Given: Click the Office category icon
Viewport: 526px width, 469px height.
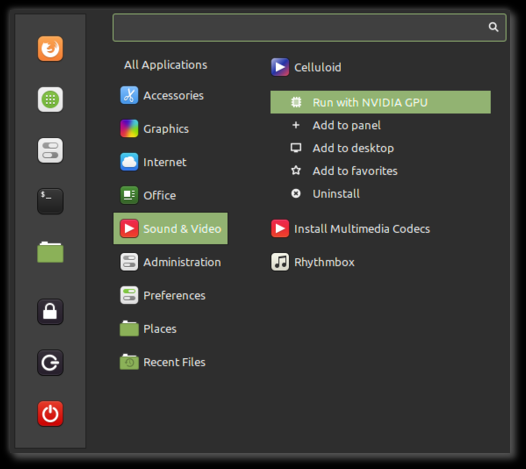Looking at the screenshot, I should (129, 195).
